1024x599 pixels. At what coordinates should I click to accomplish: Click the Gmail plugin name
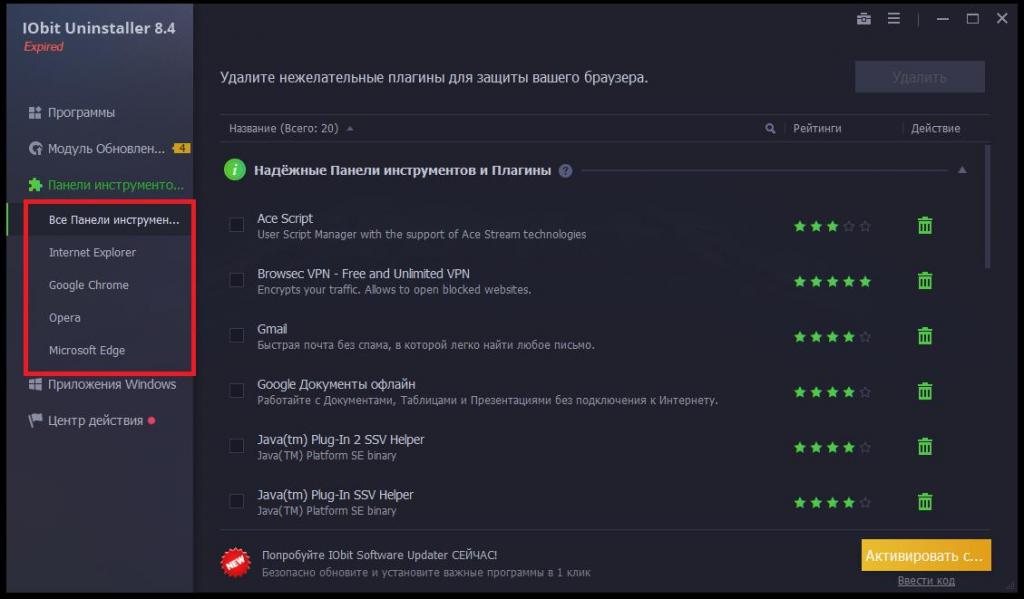click(x=272, y=329)
